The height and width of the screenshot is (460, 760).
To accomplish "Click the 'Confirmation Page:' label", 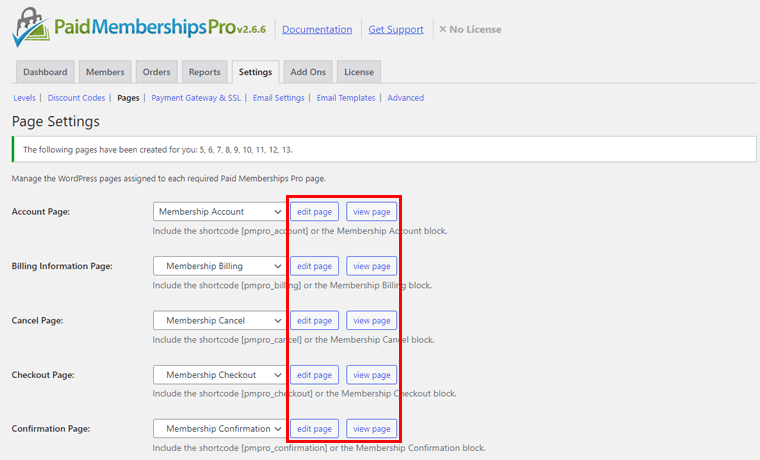I will 51,428.
